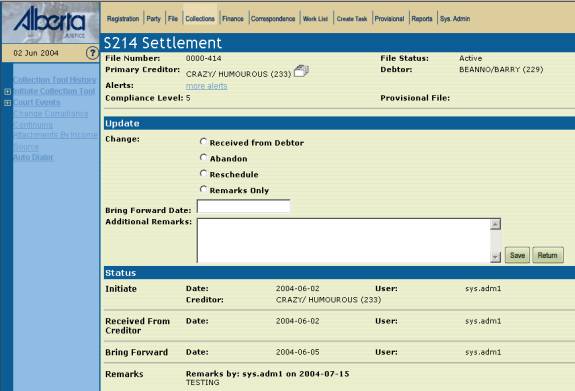This screenshot has width=575, height=391.
Task: Open the Auto Dialer sidebar link
Action: [33, 157]
